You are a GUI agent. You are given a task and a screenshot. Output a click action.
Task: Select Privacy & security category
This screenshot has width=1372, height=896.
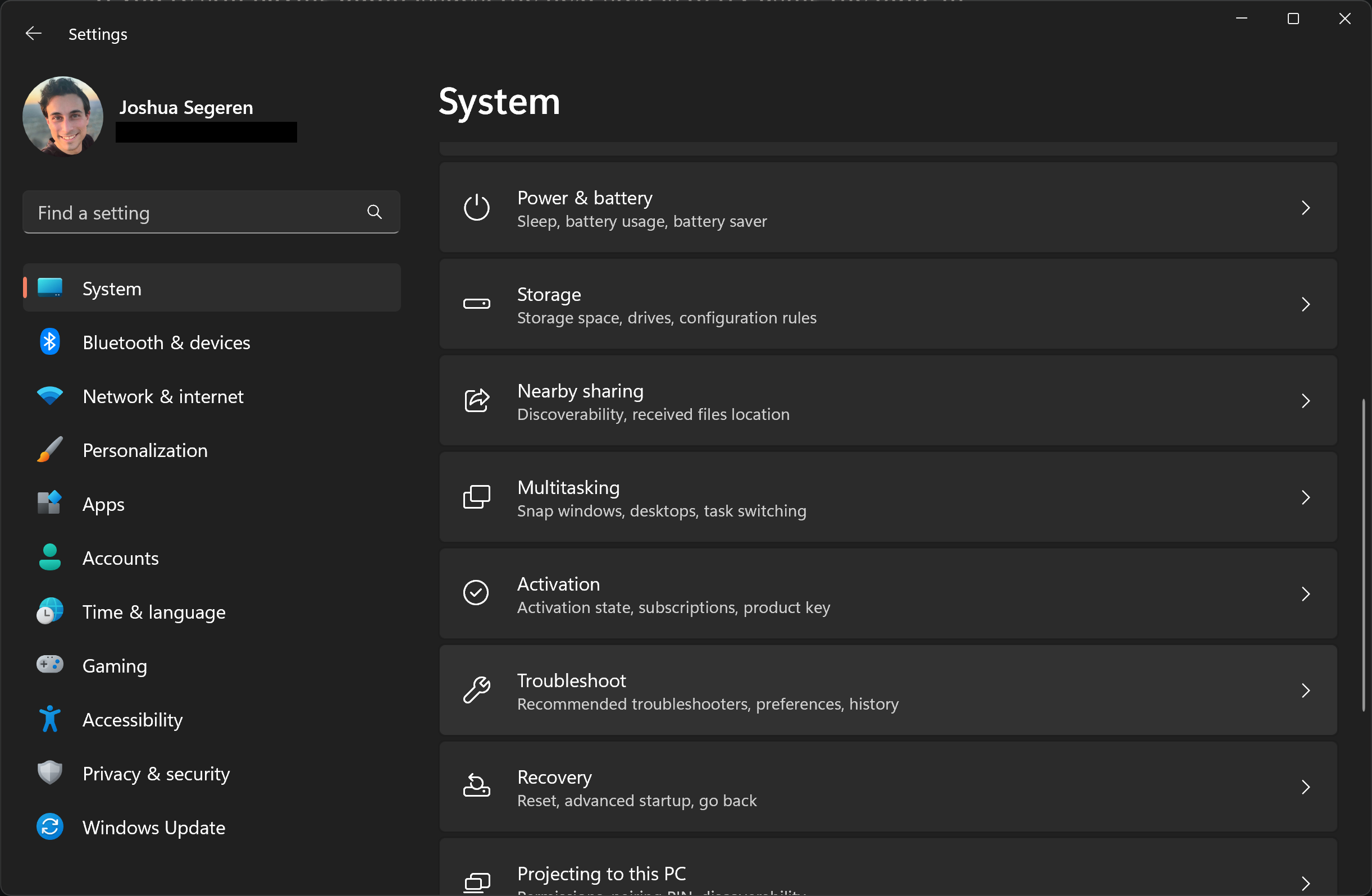pyautogui.click(x=156, y=773)
